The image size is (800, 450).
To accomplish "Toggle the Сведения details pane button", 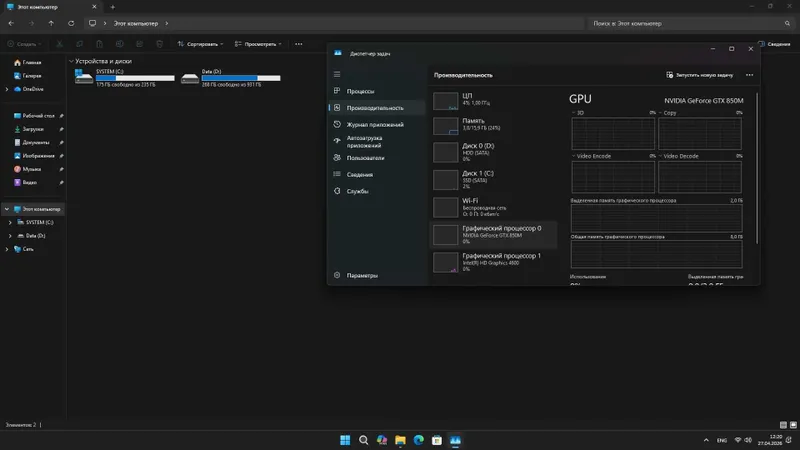I will tap(774, 44).
